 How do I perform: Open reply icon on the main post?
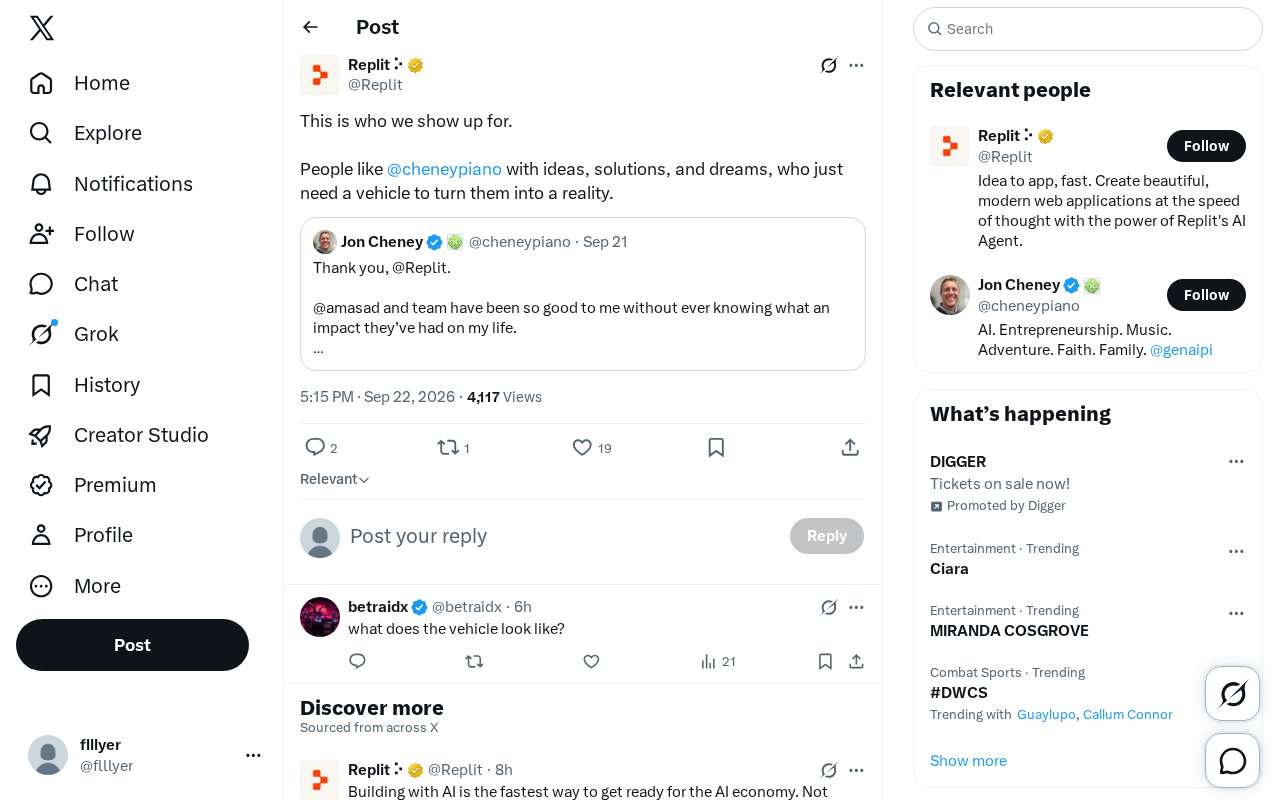[315, 448]
